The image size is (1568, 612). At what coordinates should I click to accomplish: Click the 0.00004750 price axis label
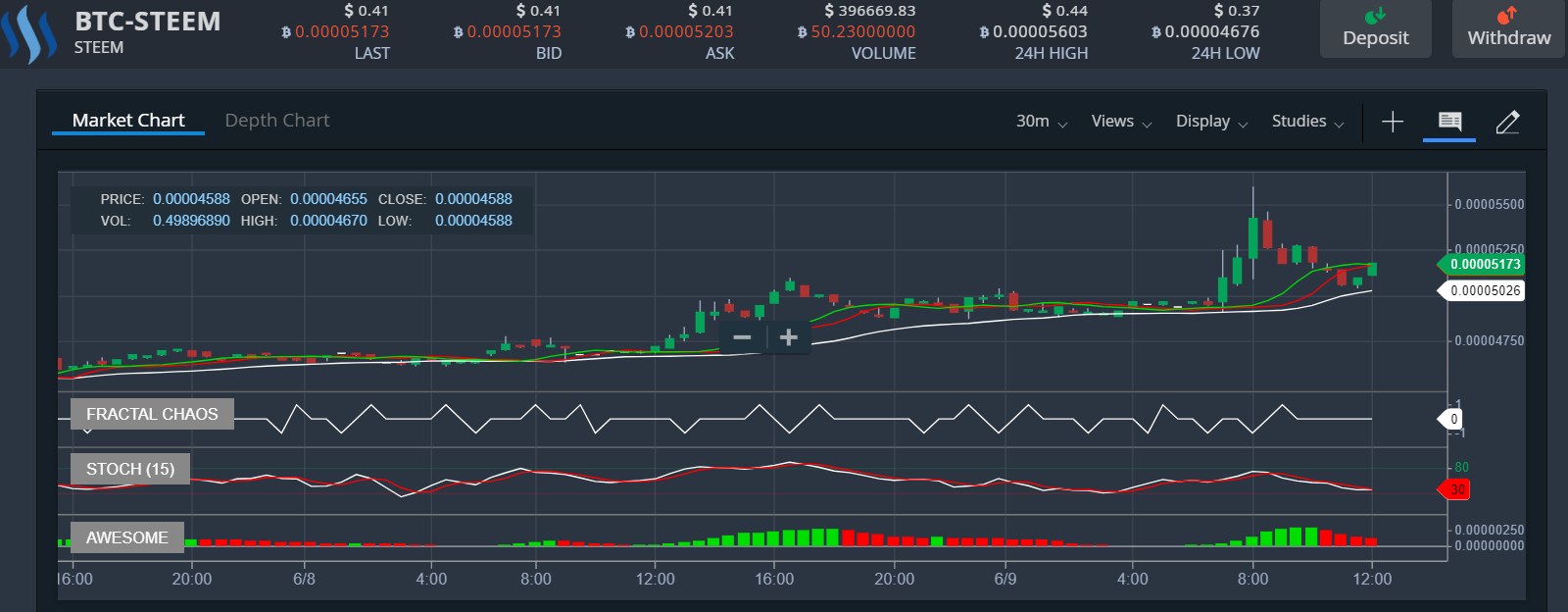(1490, 340)
